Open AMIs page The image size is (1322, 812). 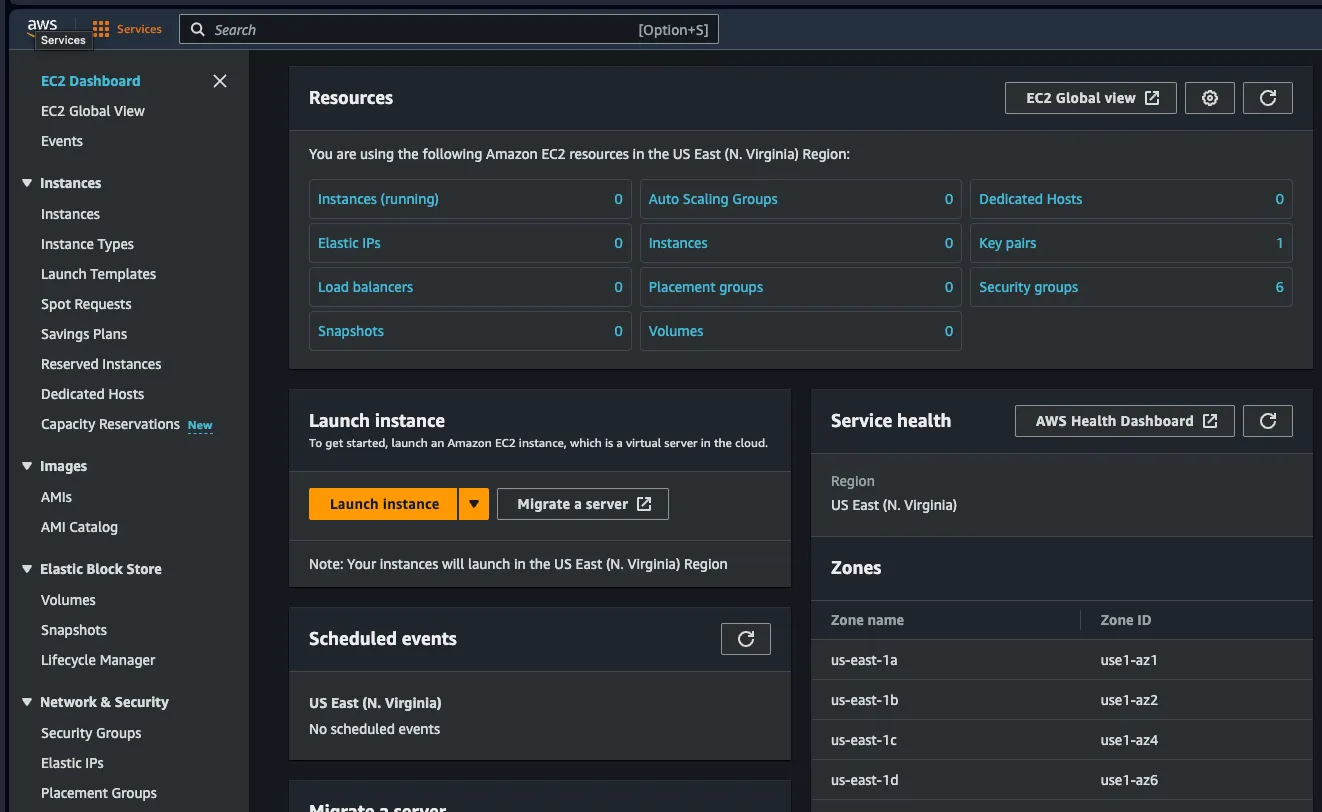click(x=56, y=497)
